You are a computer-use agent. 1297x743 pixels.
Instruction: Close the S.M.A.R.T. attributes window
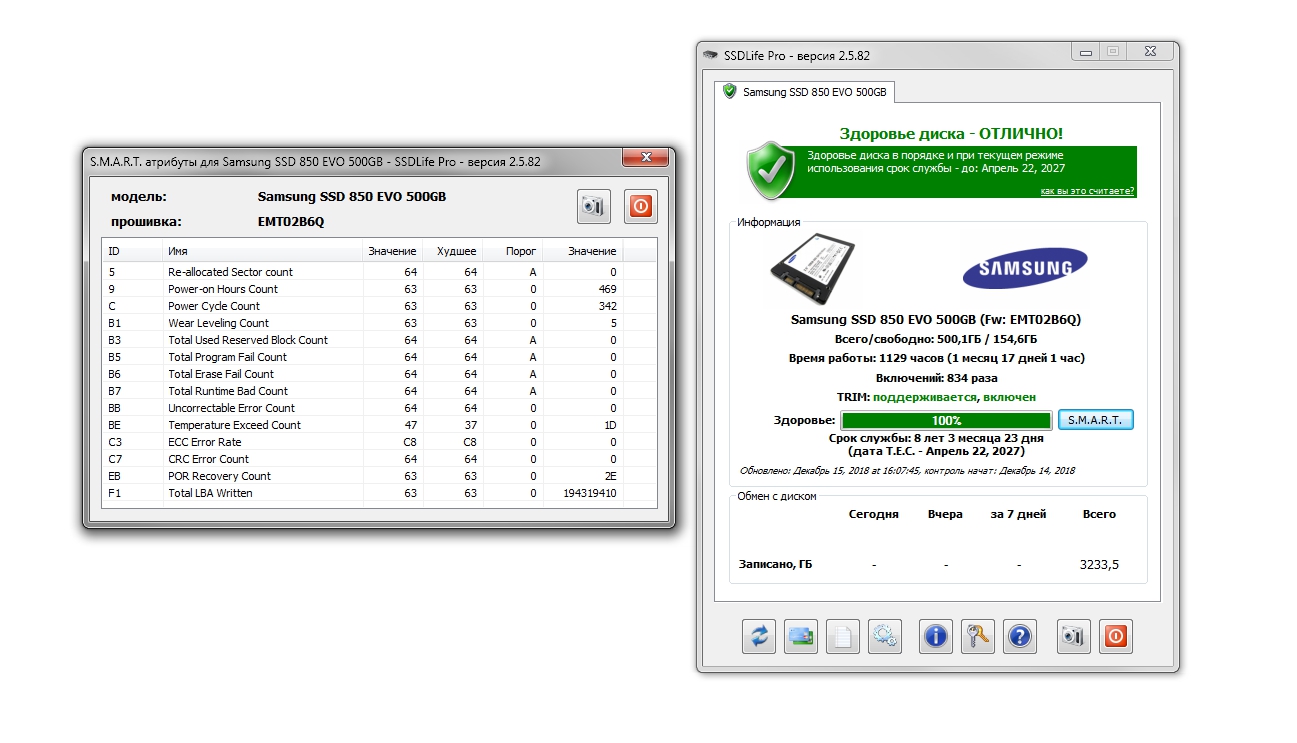(x=645, y=158)
